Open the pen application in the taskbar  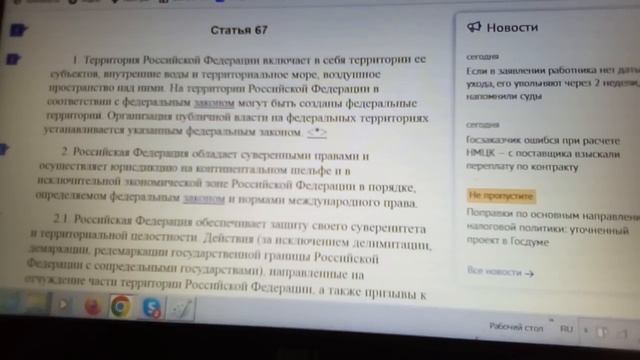[181, 309]
